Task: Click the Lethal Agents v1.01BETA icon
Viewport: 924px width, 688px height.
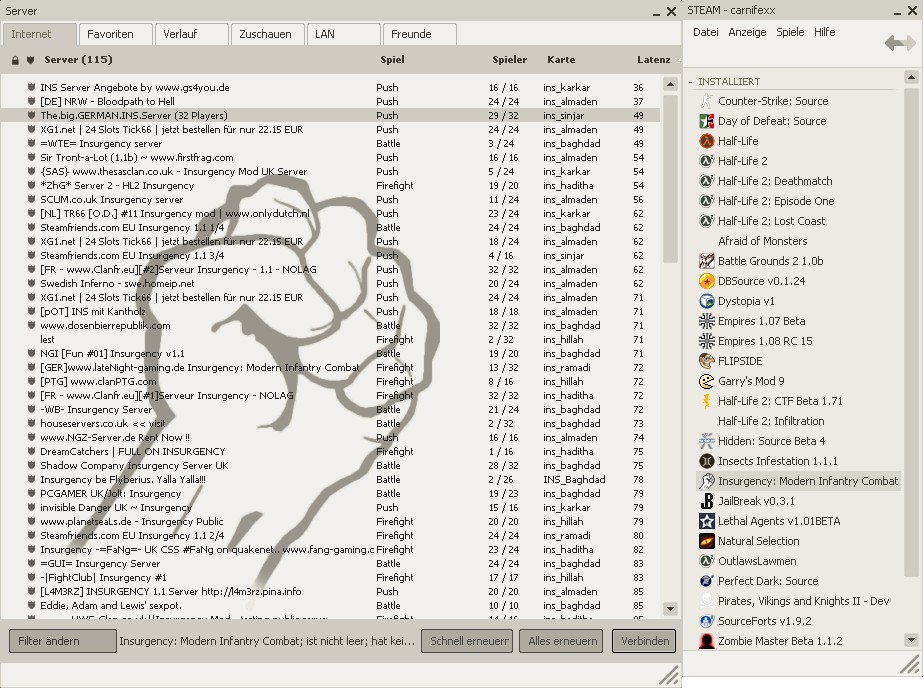Action: point(706,521)
